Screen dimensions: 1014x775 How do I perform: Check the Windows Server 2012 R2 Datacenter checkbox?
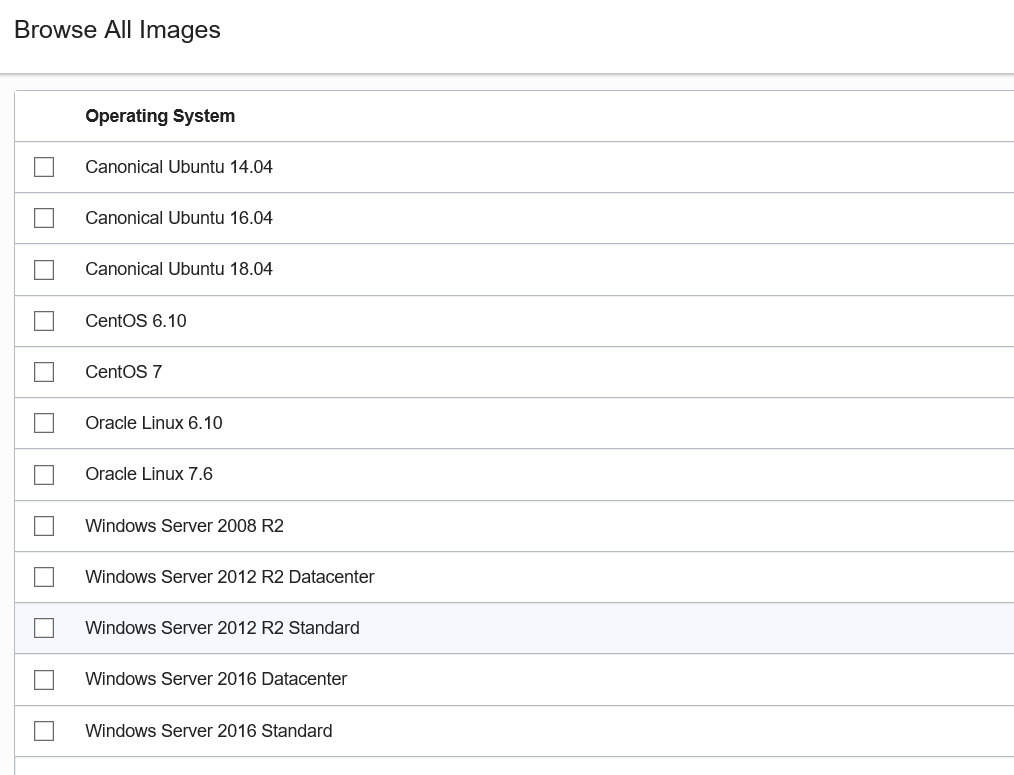[44, 577]
